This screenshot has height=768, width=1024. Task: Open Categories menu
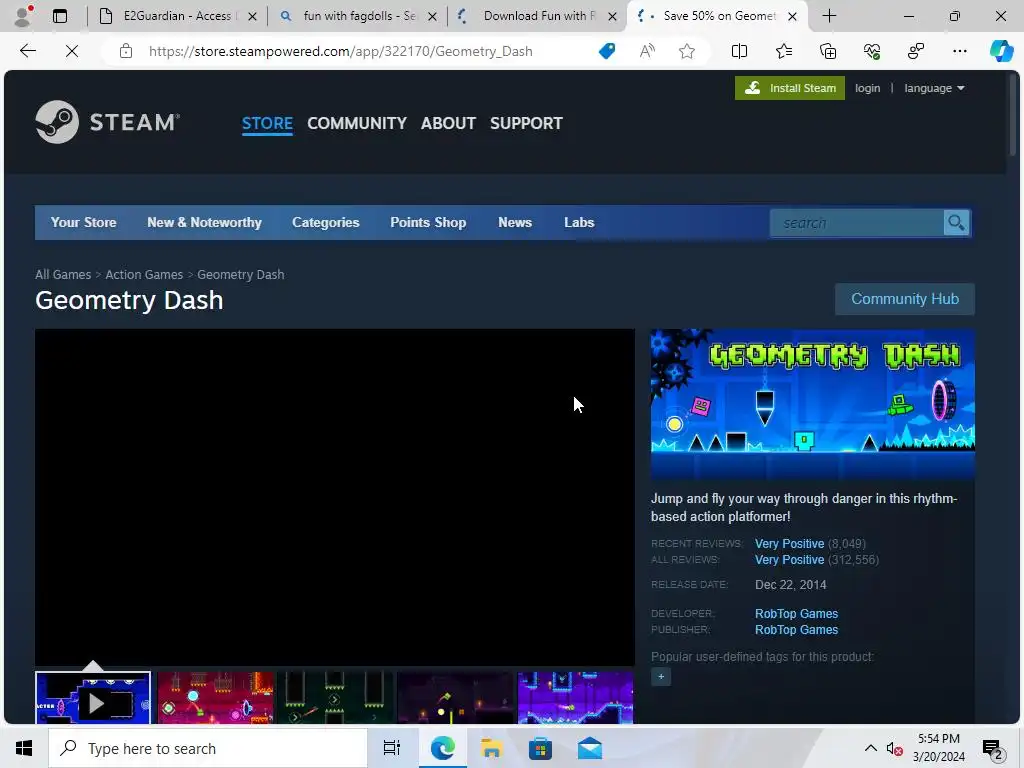click(x=326, y=223)
